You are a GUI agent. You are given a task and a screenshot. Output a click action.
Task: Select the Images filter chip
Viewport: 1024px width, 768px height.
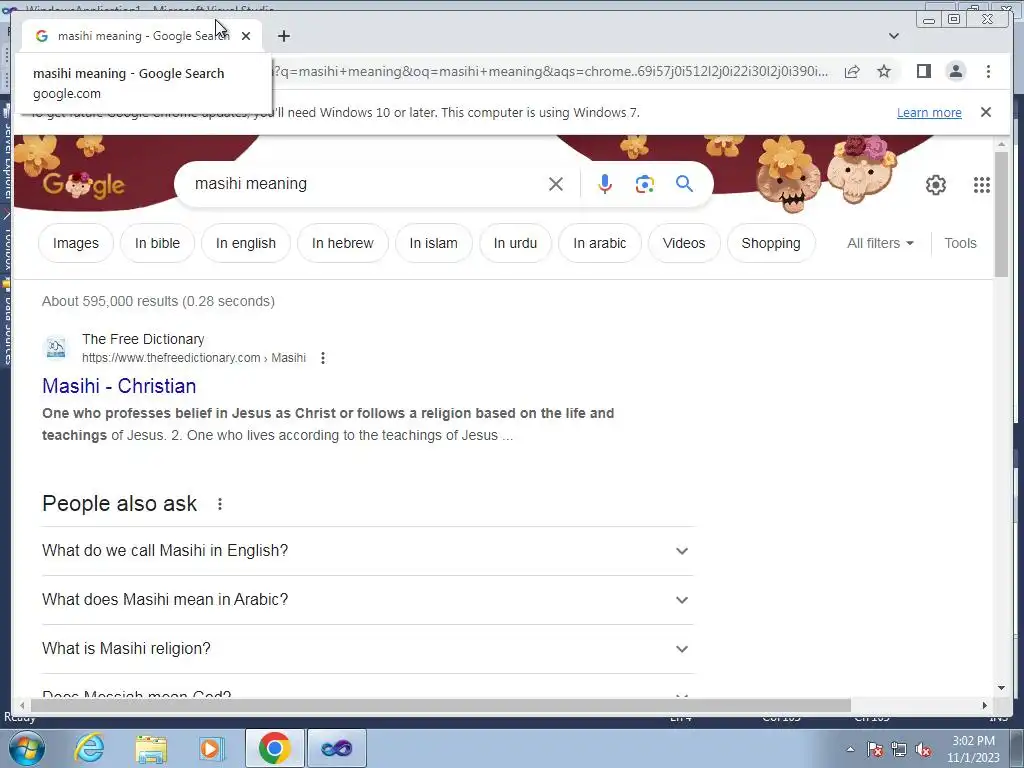[x=76, y=243]
